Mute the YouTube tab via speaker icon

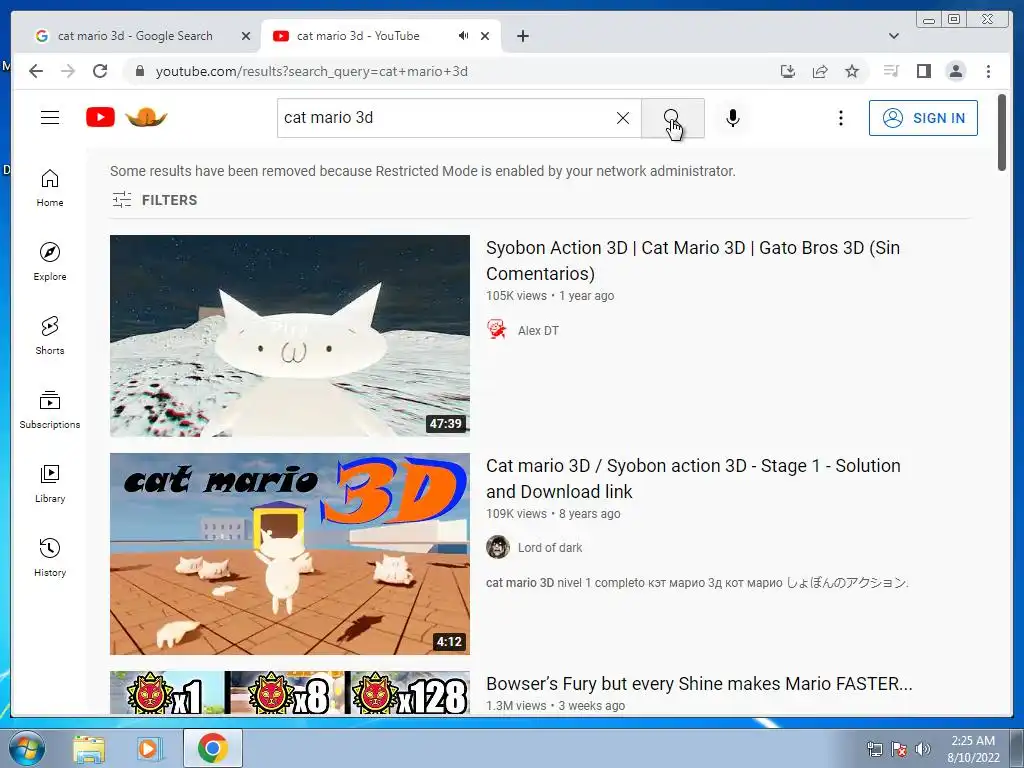coord(463,36)
